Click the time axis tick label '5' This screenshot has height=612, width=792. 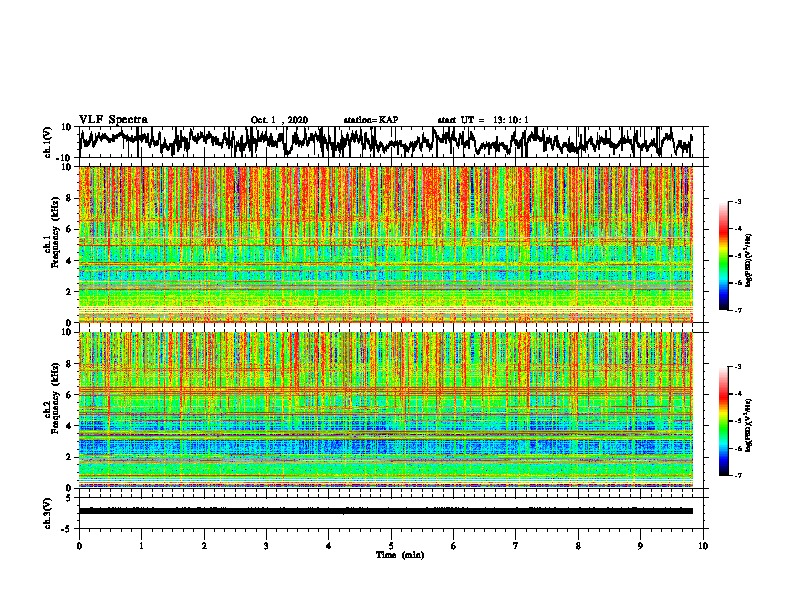point(391,546)
